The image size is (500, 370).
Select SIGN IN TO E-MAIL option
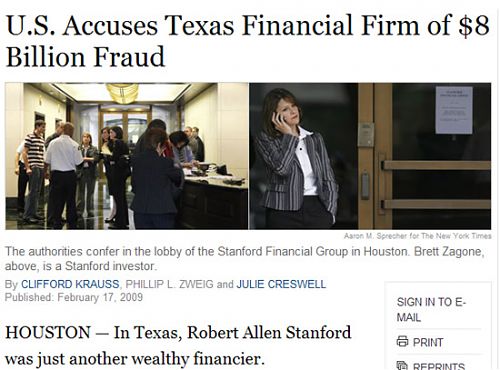point(431,310)
